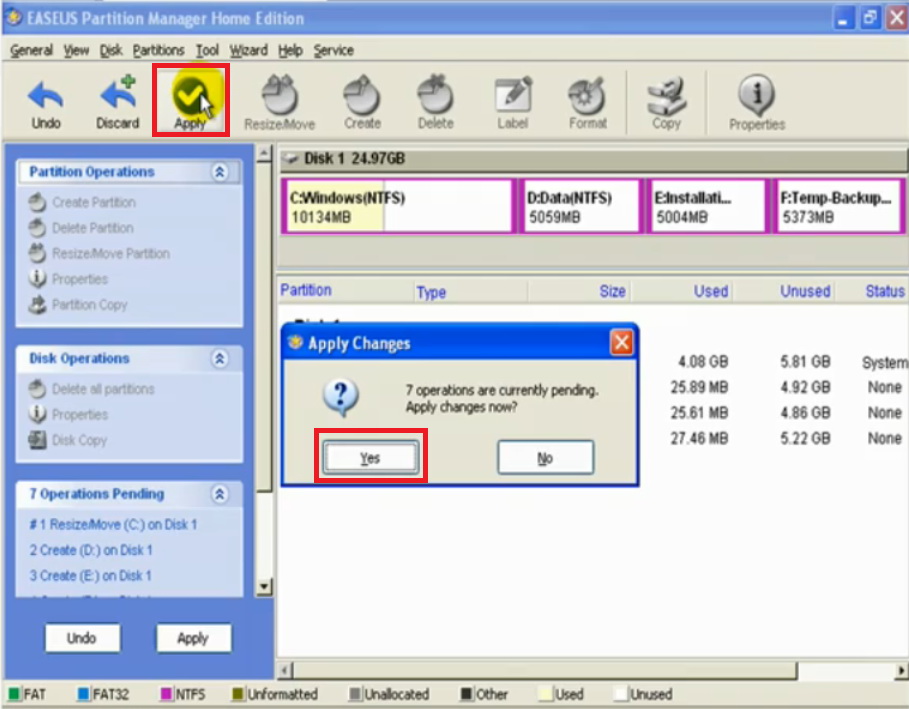
Task: Open the Properties toolbar icon
Action: coord(757,103)
